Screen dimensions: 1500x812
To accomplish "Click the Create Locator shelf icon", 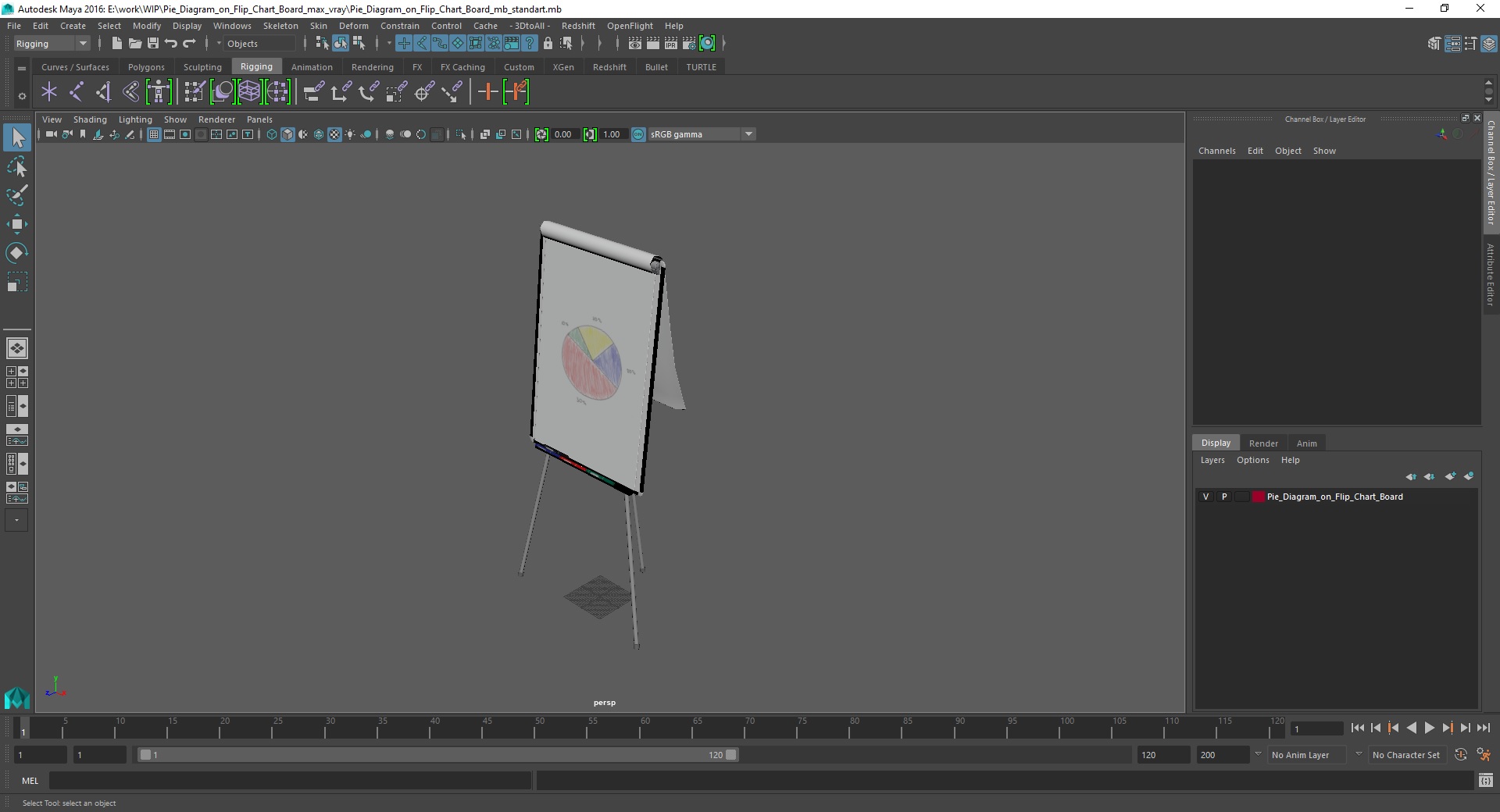I will pos(49,92).
